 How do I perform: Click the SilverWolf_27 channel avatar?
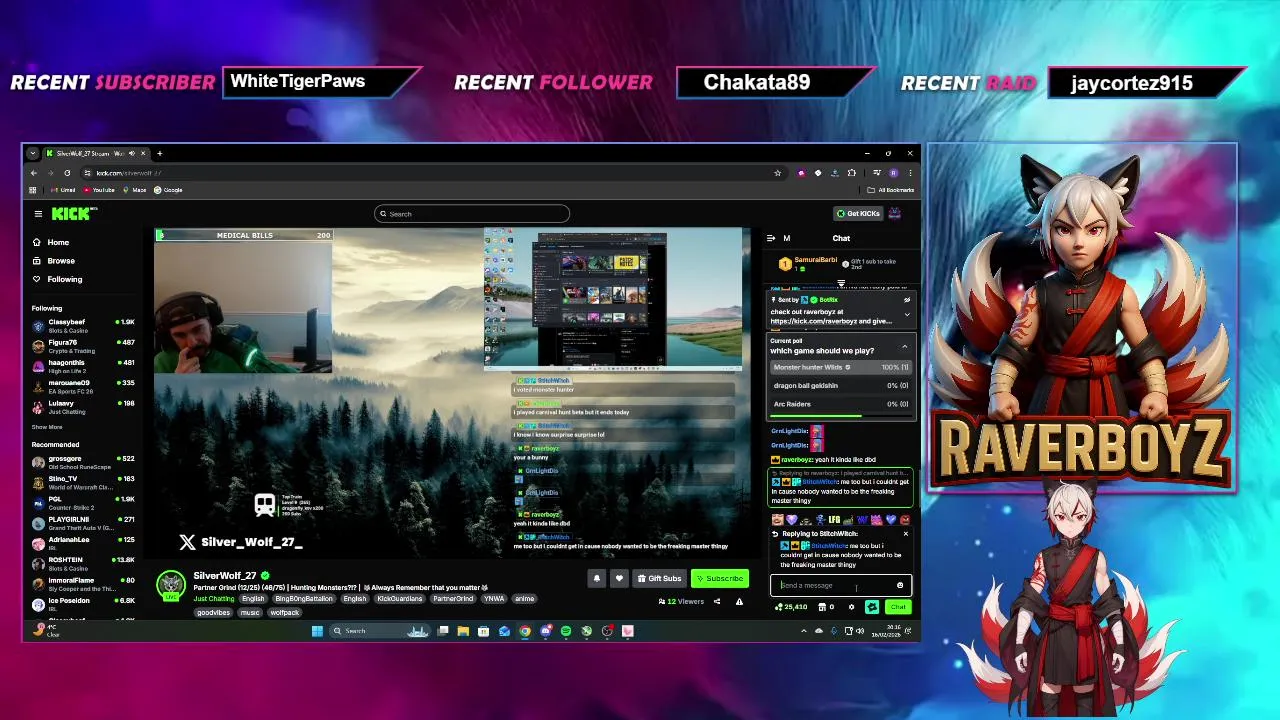(171, 584)
